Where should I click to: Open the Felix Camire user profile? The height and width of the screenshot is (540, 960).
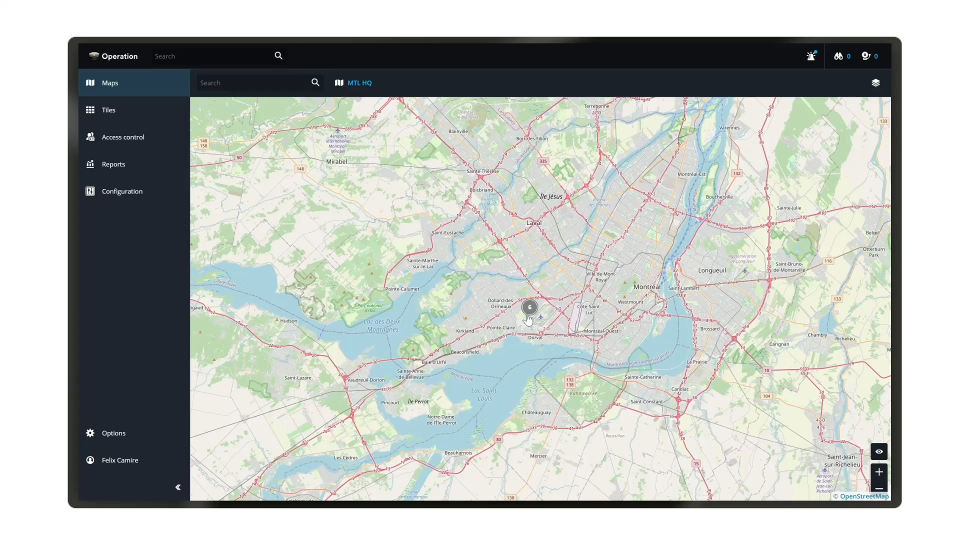click(134, 460)
